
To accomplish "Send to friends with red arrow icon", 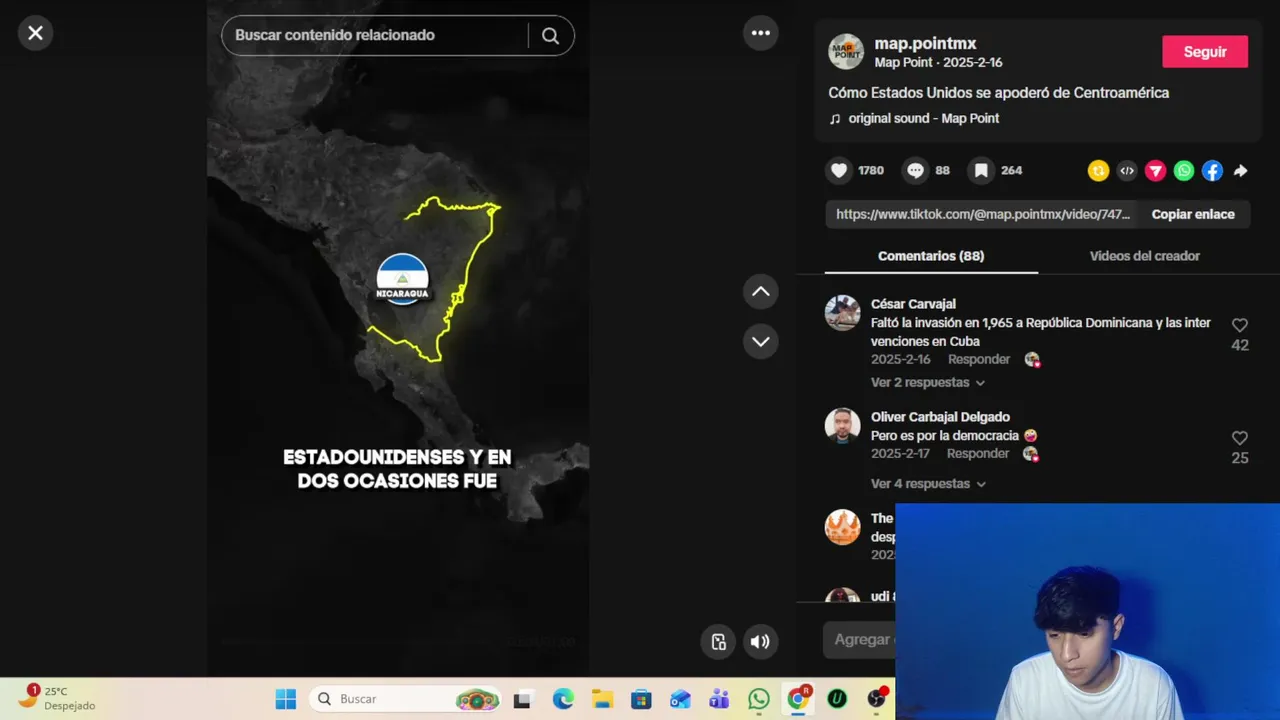I will [x=1155, y=171].
